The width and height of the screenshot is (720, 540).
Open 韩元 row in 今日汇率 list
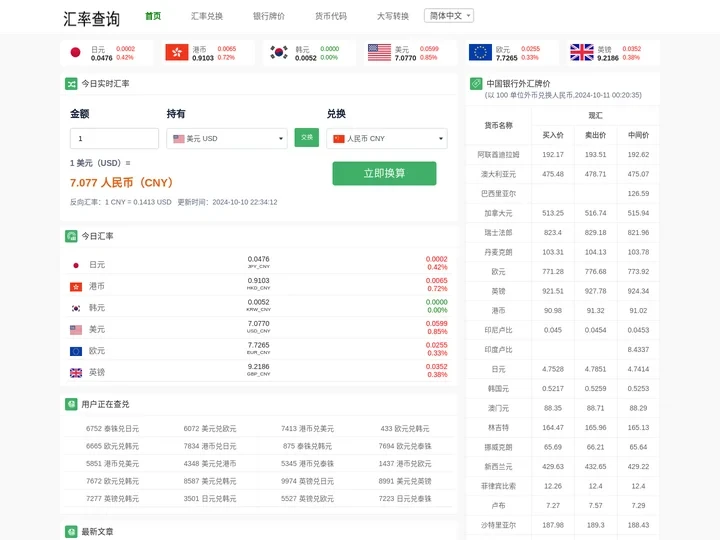[x=259, y=306]
